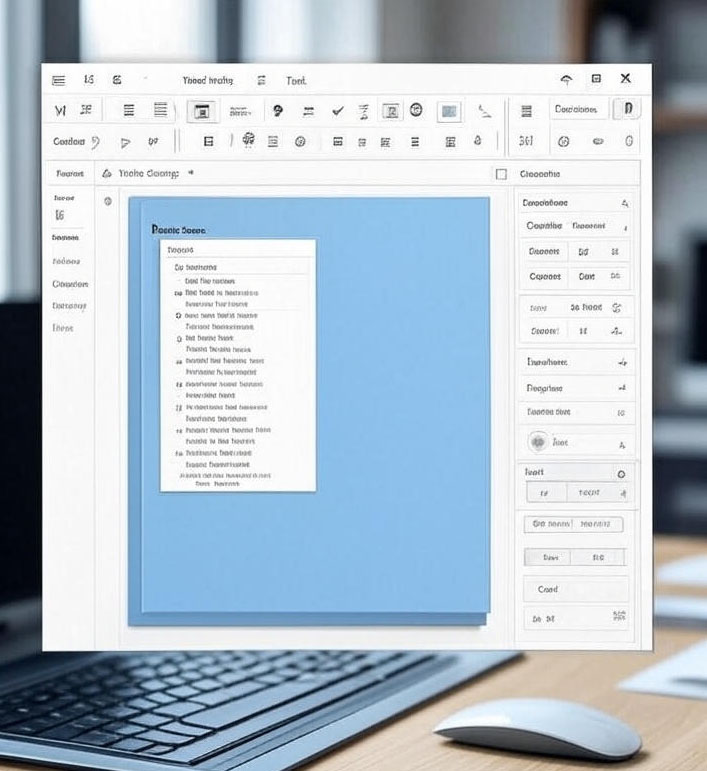707x771 pixels.
Task: Click the equals sign icon in the toolbar
Action: [x=308, y=112]
